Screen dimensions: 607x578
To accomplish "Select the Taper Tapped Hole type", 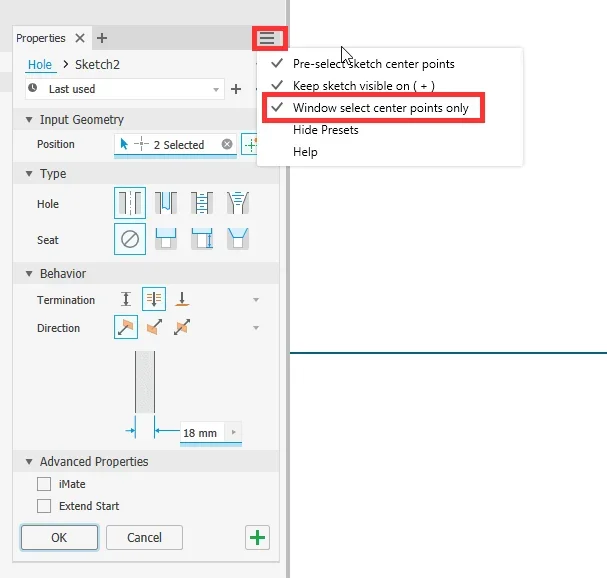I will click(238, 203).
